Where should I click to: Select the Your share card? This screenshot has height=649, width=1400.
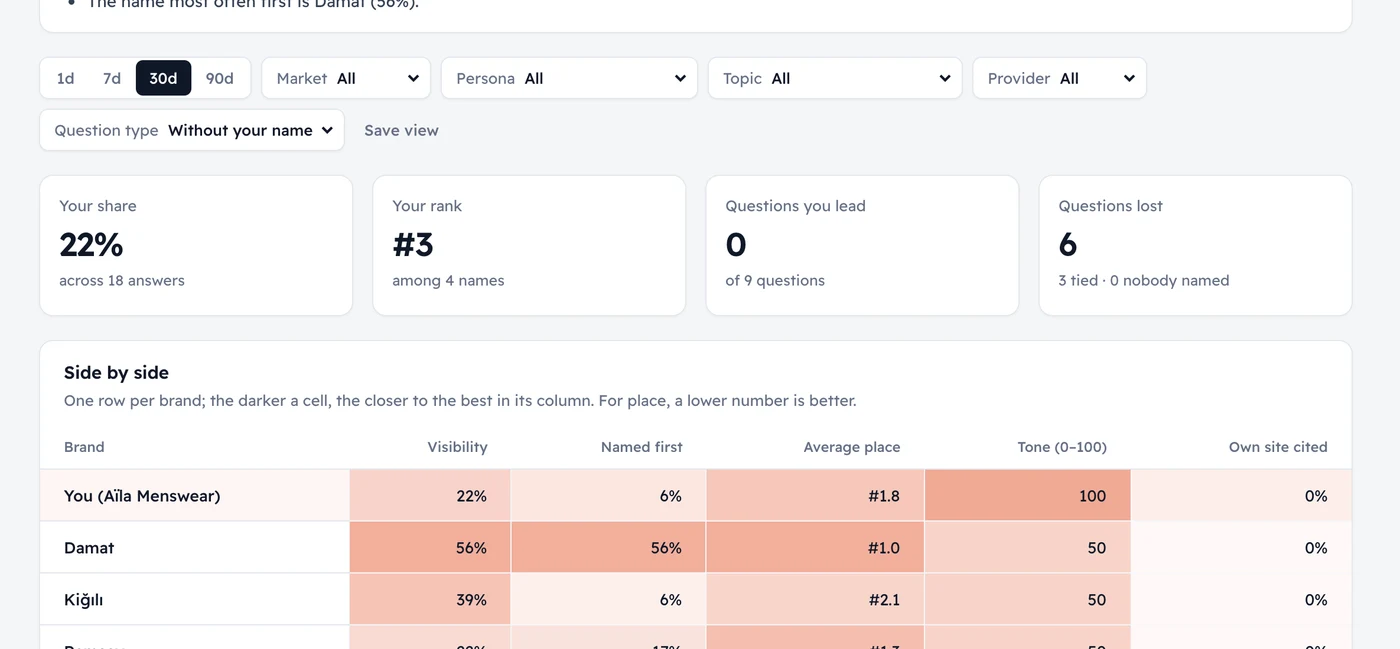tap(196, 246)
